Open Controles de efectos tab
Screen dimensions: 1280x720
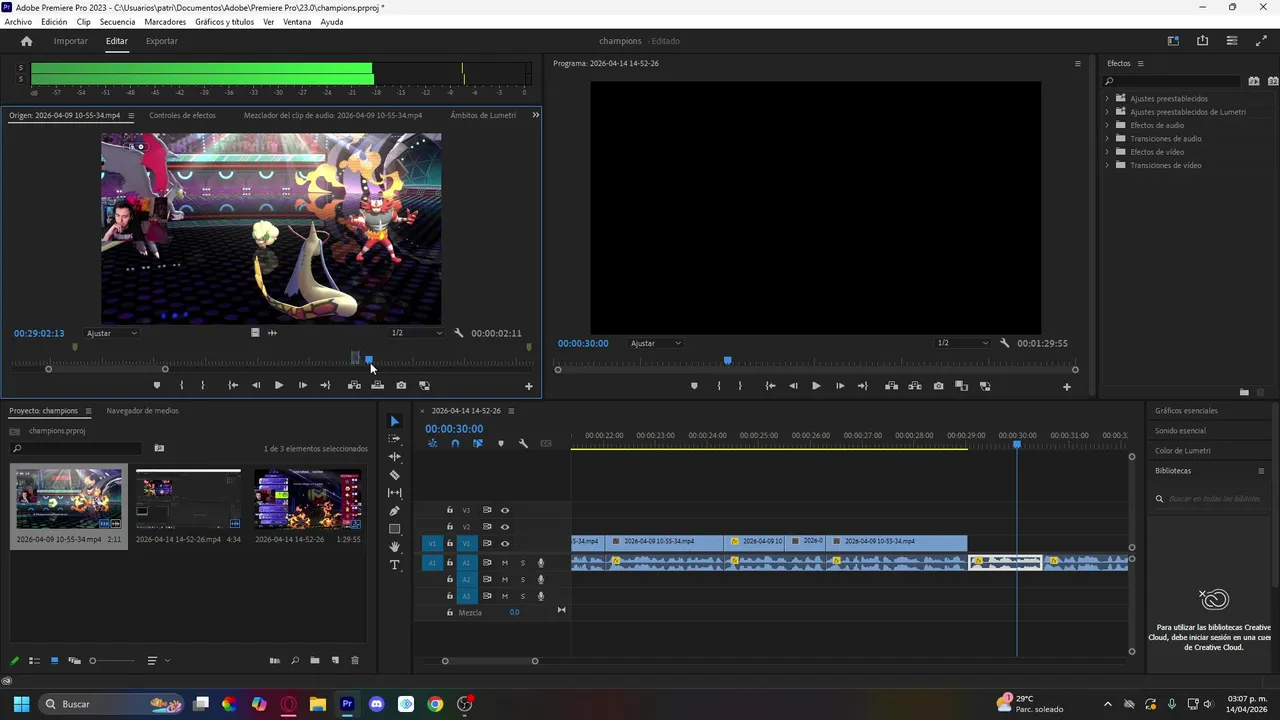tap(182, 115)
